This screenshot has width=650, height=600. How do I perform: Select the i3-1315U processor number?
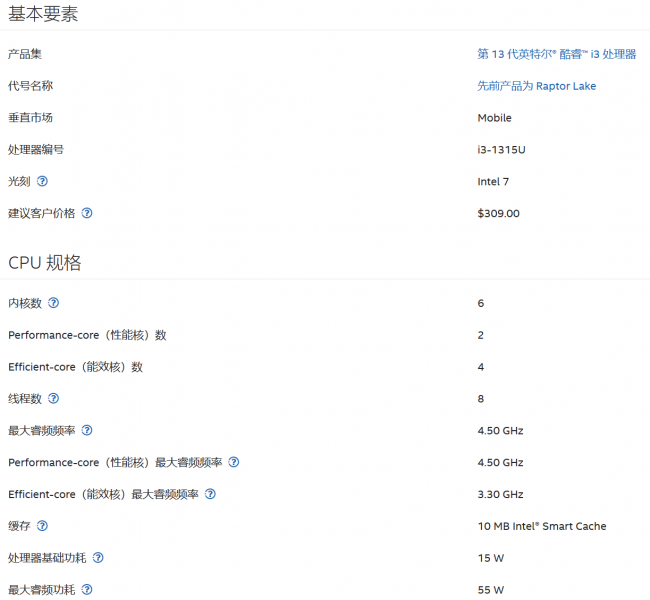[501, 150]
